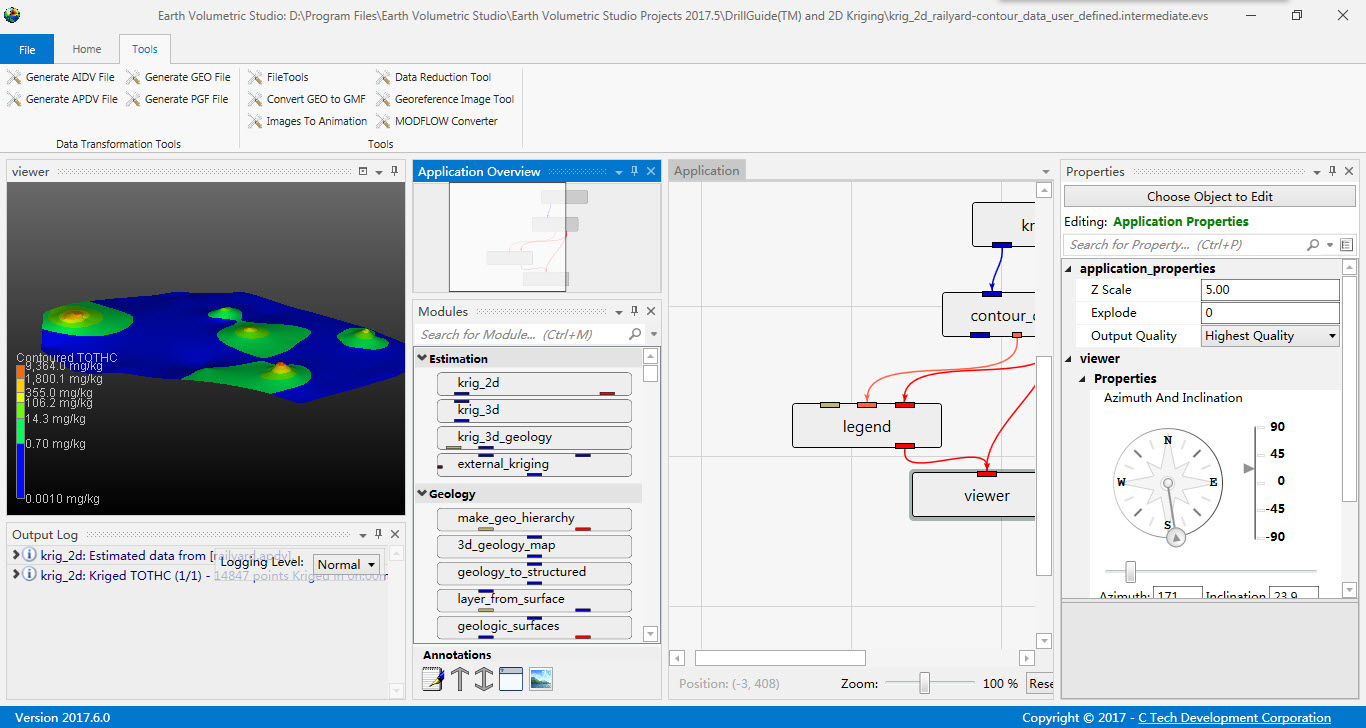Open the Data Reduction Tool
1366x728 pixels.
click(x=434, y=77)
